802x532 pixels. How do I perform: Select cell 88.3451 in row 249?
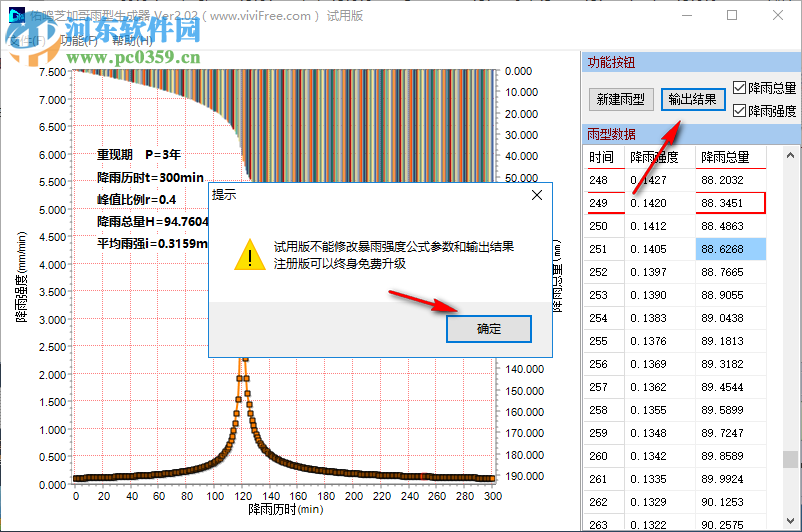(x=730, y=203)
